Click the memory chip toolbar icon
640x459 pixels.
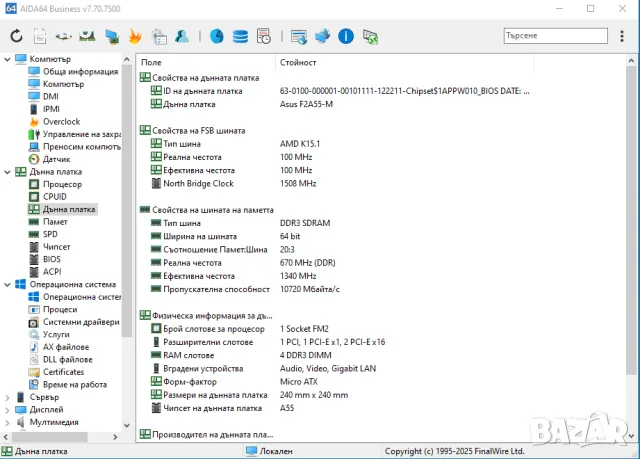point(87,36)
